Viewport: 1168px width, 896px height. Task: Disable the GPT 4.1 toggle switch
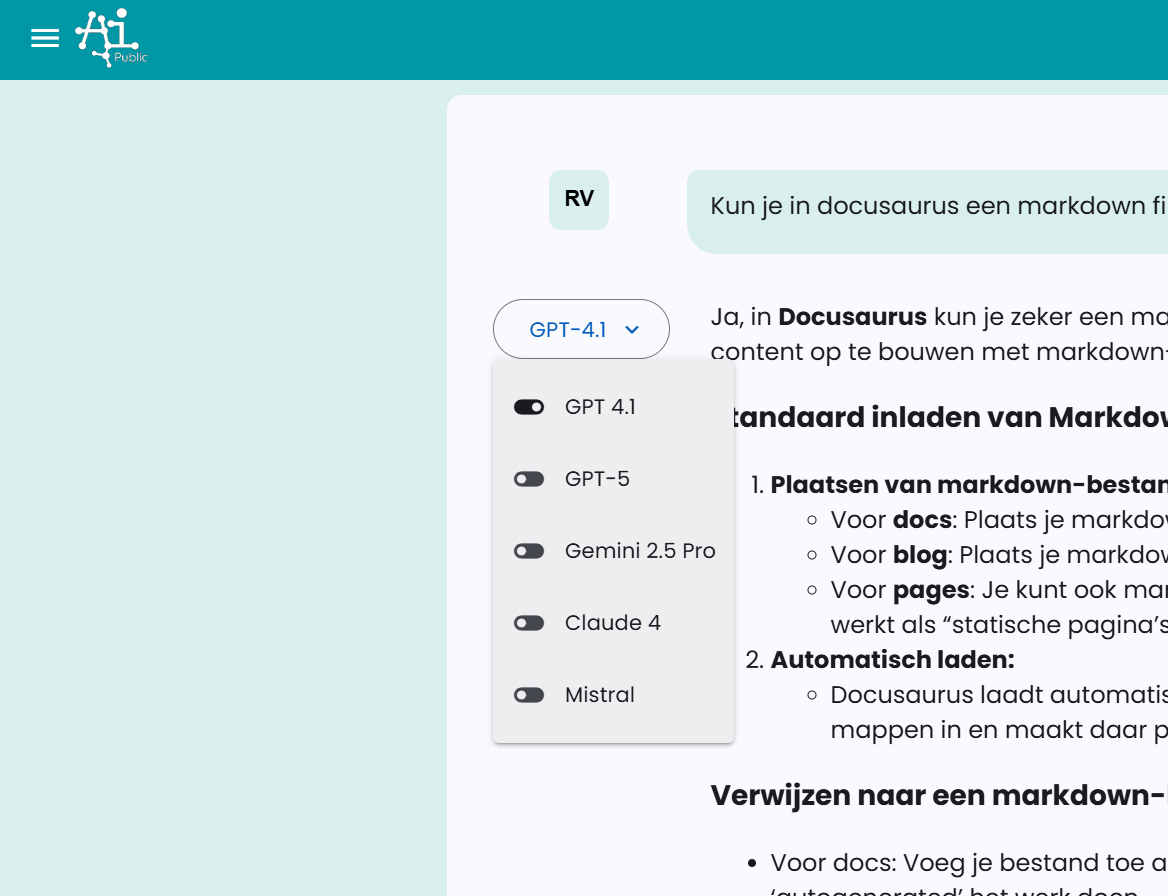(x=529, y=407)
